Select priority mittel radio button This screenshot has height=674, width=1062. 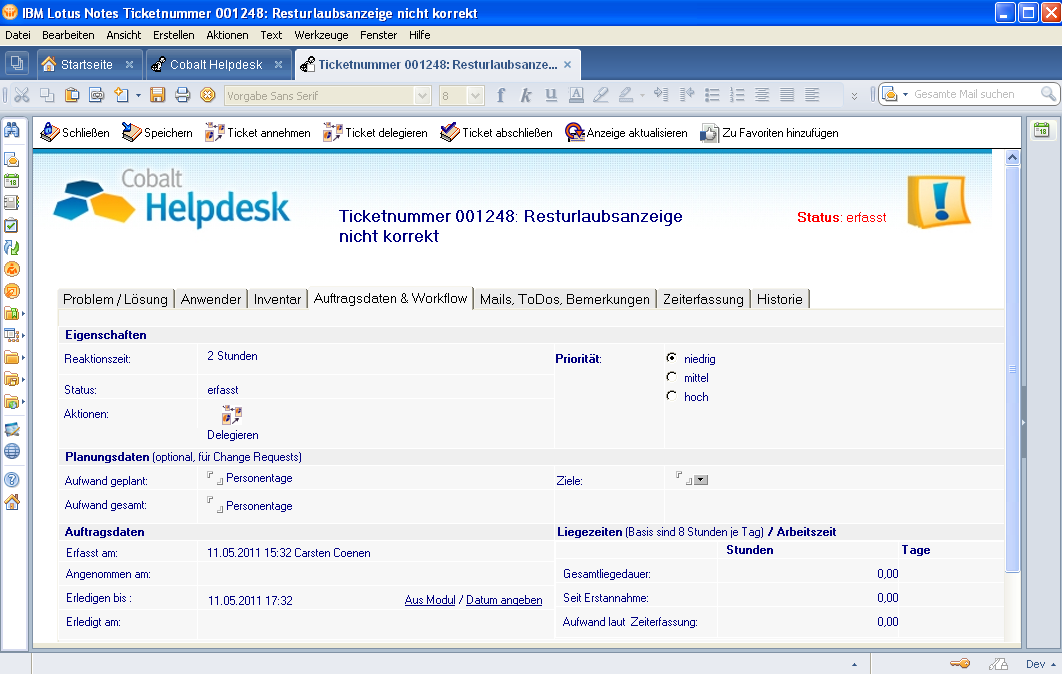[x=671, y=376]
